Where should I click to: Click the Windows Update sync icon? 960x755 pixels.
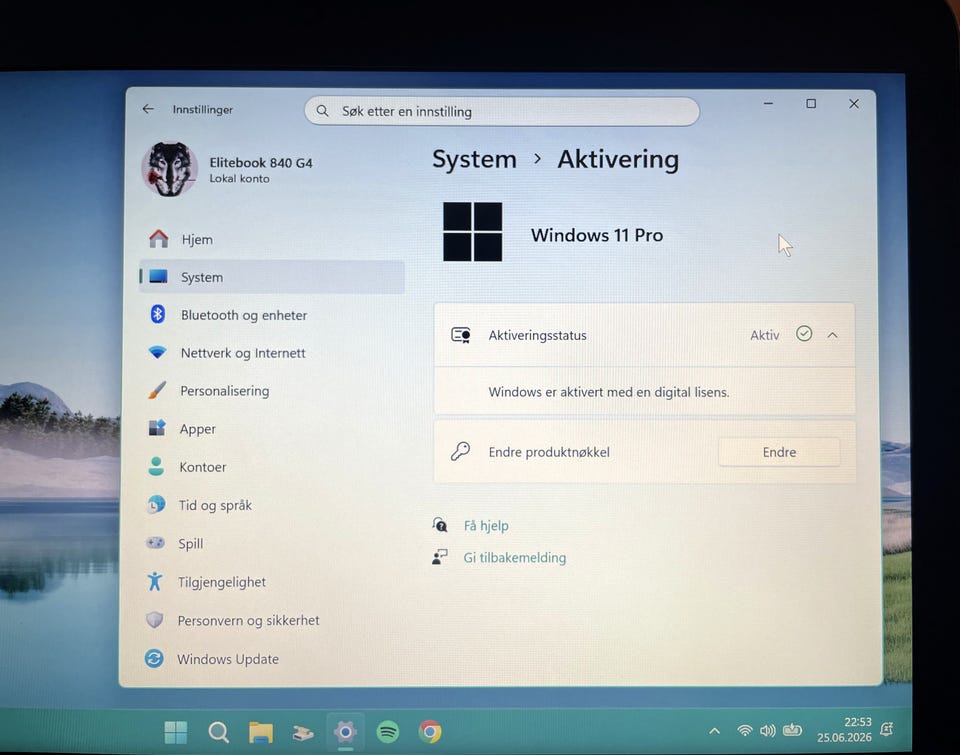[x=154, y=658]
